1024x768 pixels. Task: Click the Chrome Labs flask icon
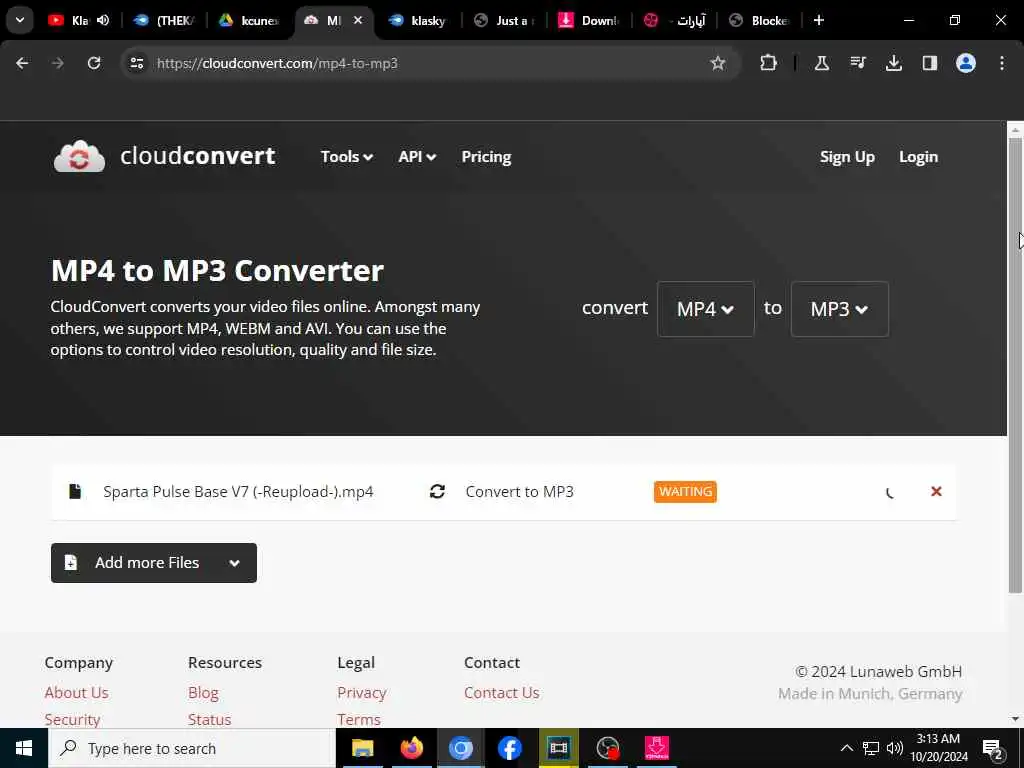coord(822,63)
